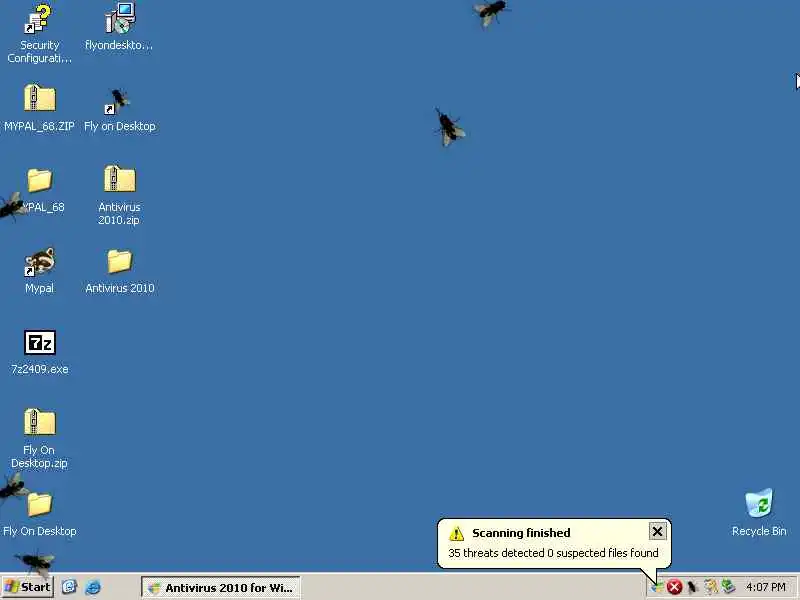Viewport: 800px width, 600px height.
Task: Click the fly tray icon
Action: click(692, 587)
